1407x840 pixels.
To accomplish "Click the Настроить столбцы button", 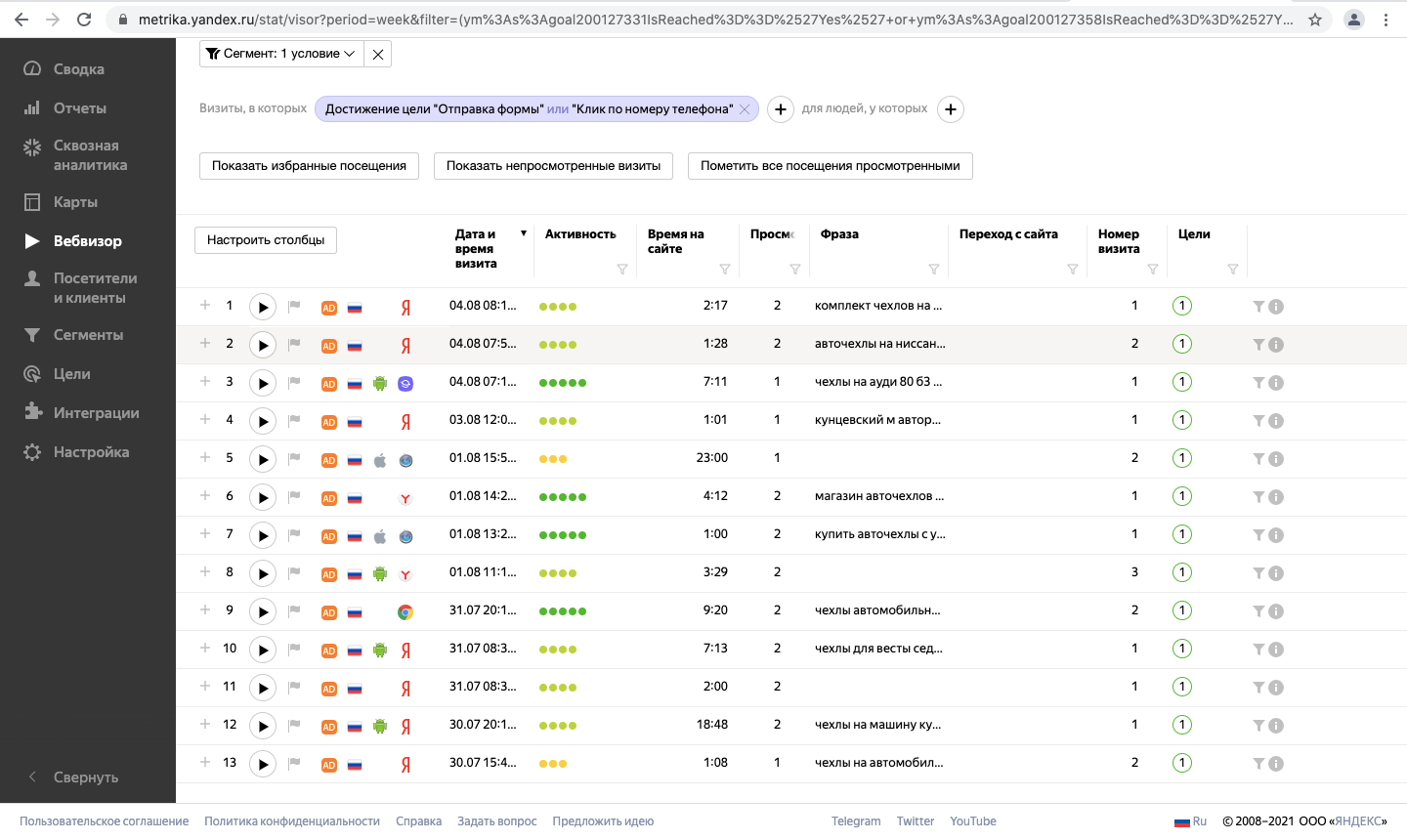I will click(x=266, y=240).
